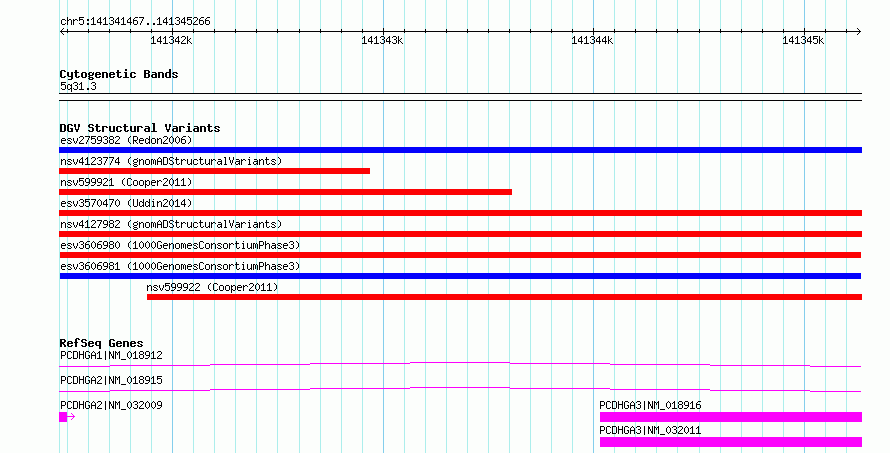
Task: Click the 5q31.3 cytogenetic band bar
Action: pos(460,97)
